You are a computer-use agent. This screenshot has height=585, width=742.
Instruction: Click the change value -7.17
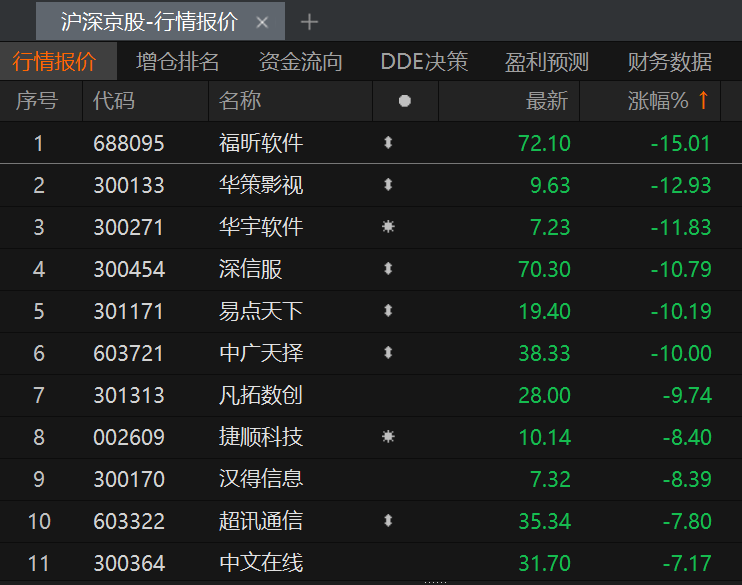[687, 564]
